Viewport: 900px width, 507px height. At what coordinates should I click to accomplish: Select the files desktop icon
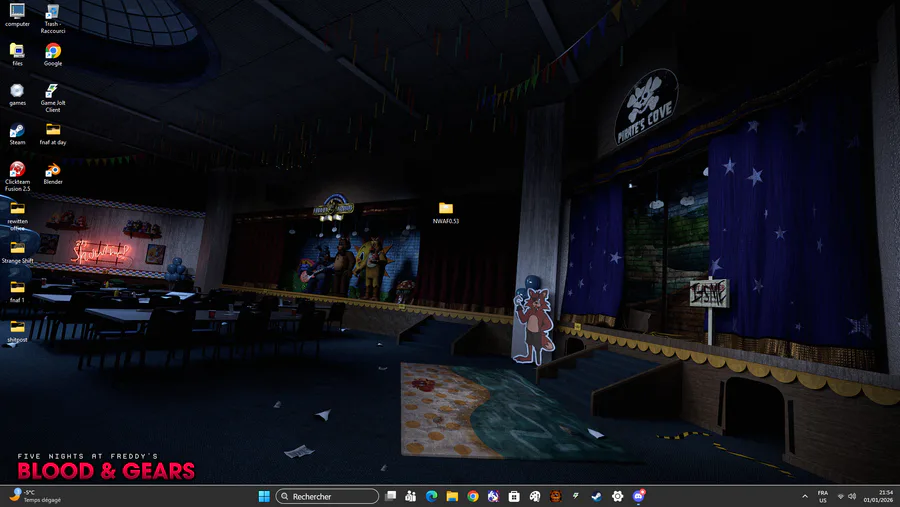click(x=17, y=55)
